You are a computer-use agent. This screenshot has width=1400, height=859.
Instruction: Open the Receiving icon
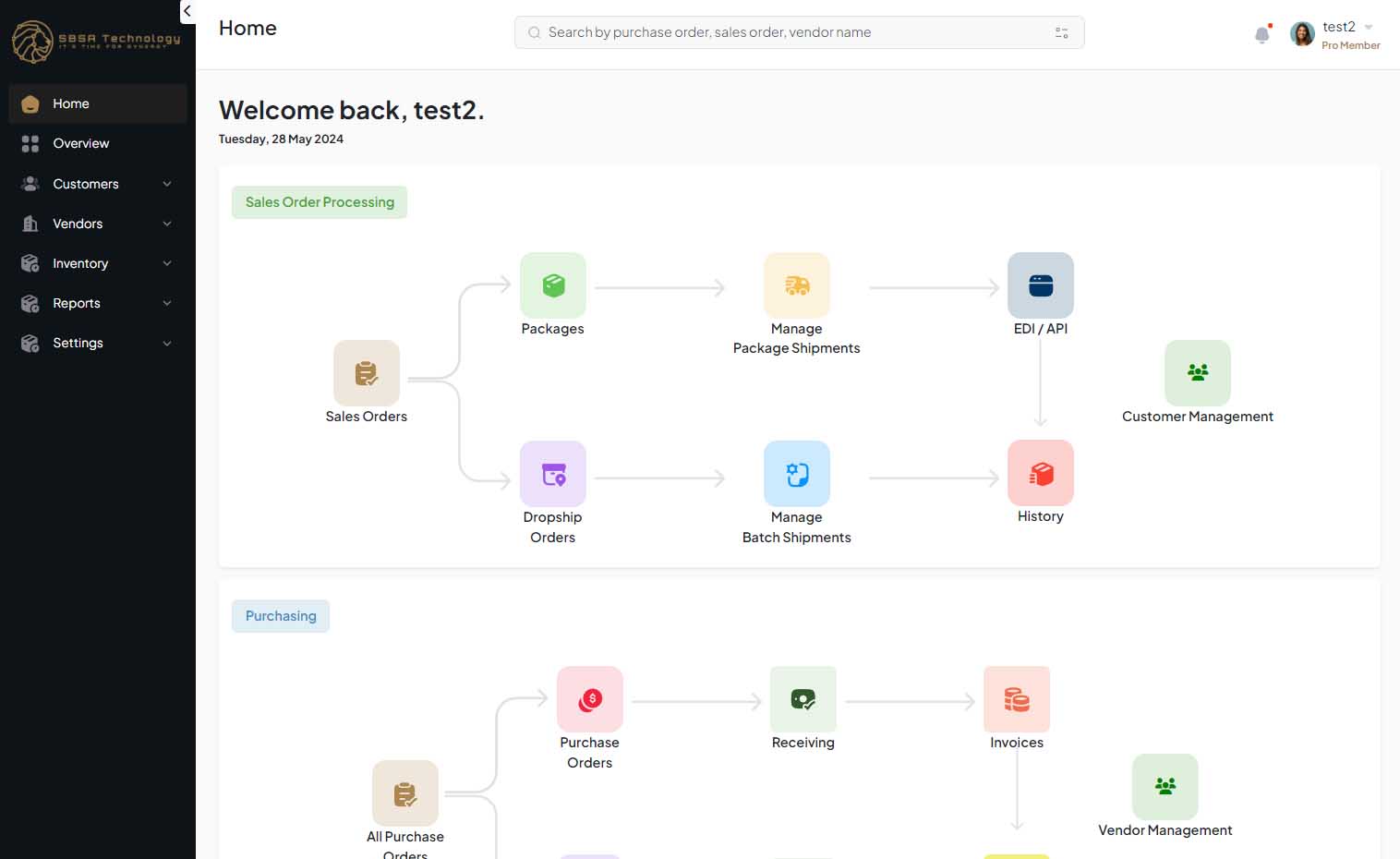pyautogui.click(x=803, y=699)
